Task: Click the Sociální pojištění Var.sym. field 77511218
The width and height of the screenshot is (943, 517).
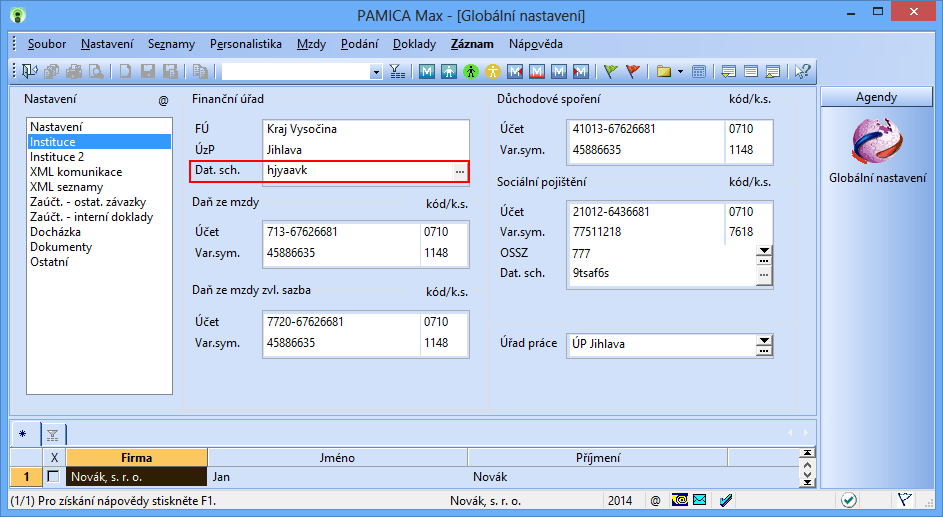Action: click(x=646, y=232)
